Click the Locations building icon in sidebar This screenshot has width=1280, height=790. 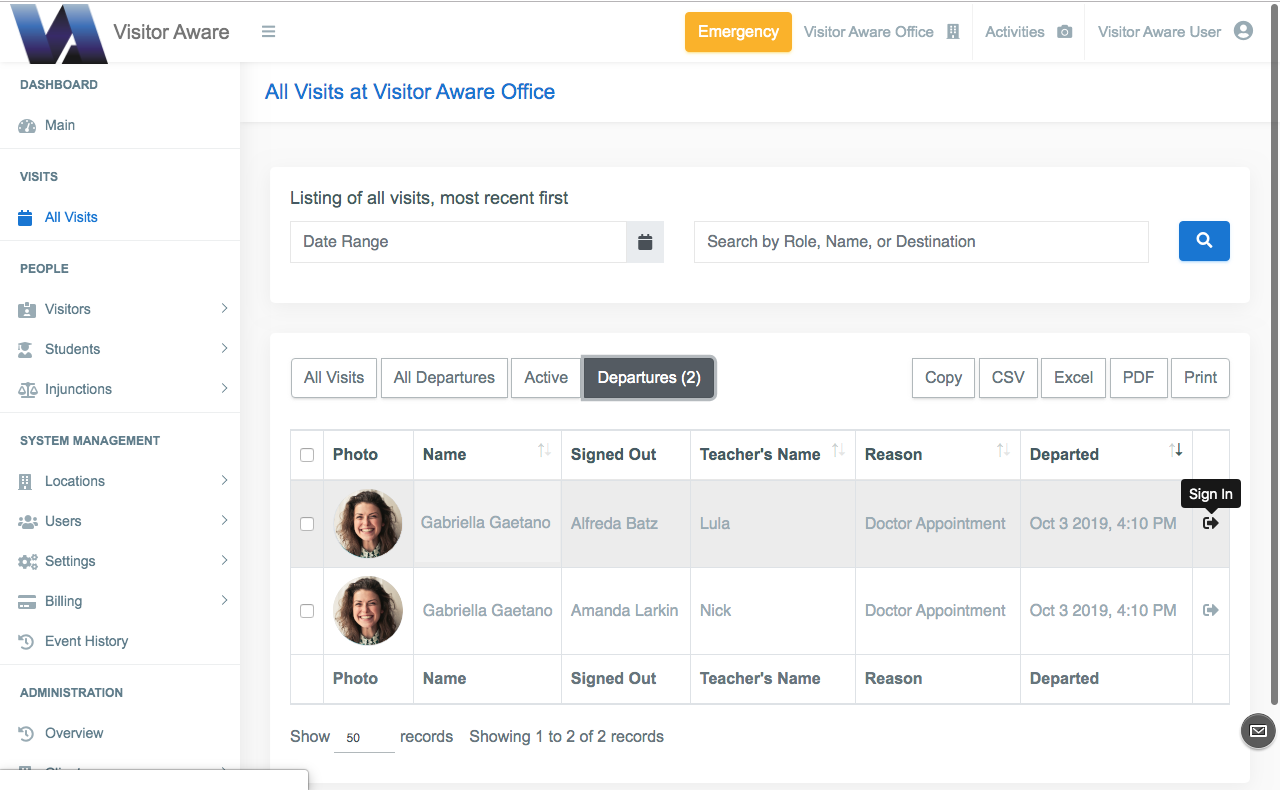pyautogui.click(x=26, y=482)
